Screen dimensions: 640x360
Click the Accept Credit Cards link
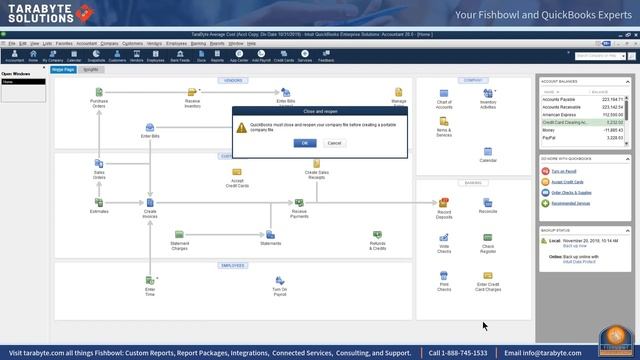point(567,182)
